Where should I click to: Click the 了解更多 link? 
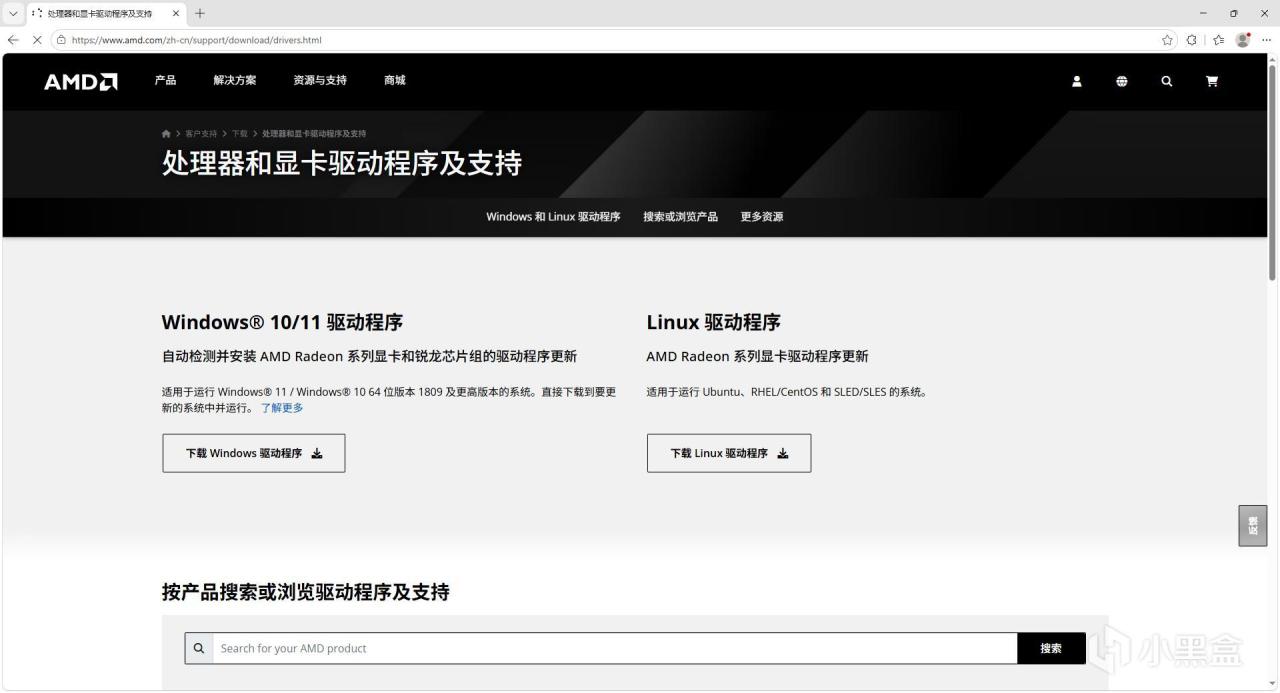tap(282, 408)
